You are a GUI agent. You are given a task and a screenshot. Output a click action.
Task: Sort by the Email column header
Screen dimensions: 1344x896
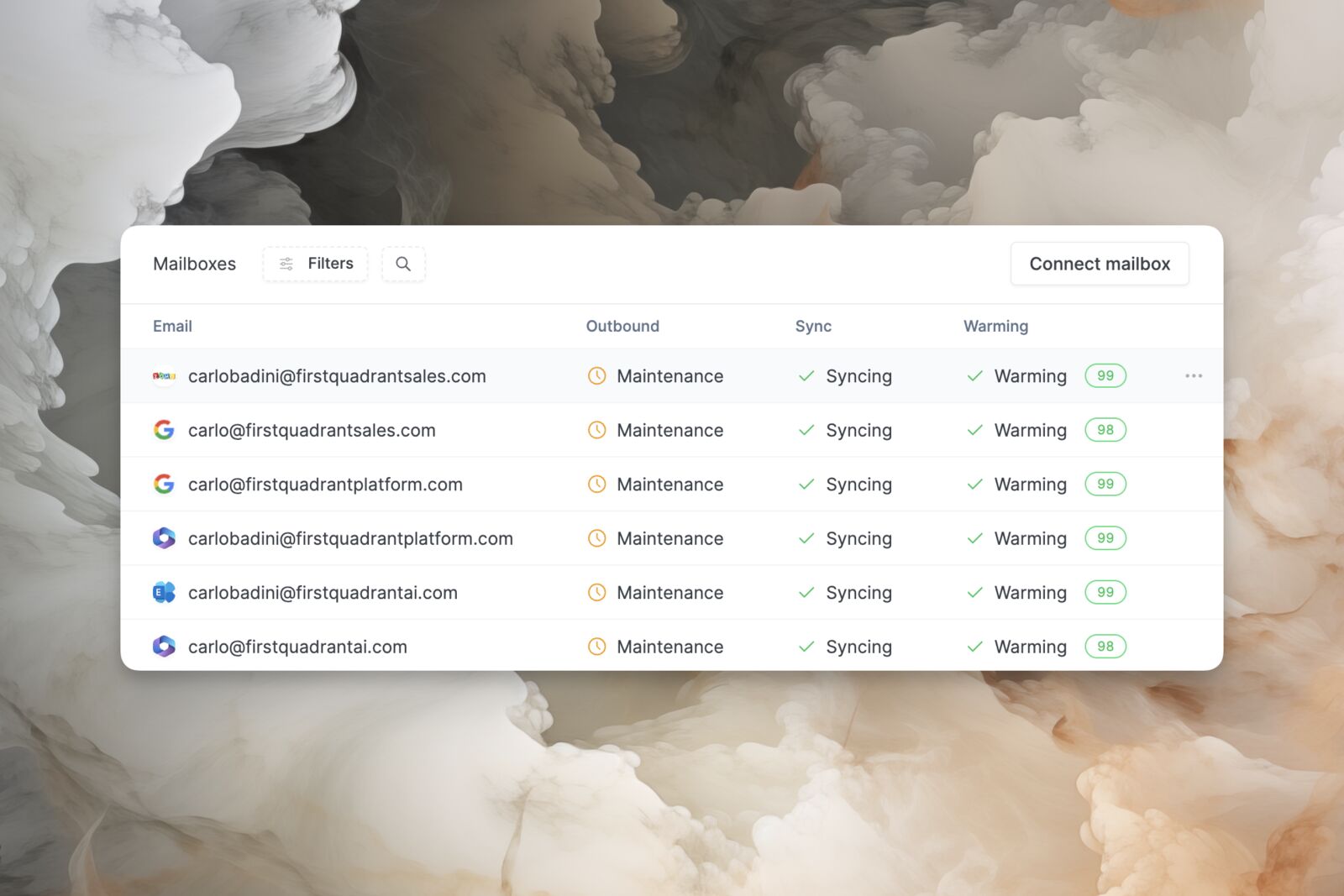coord(172,326)
